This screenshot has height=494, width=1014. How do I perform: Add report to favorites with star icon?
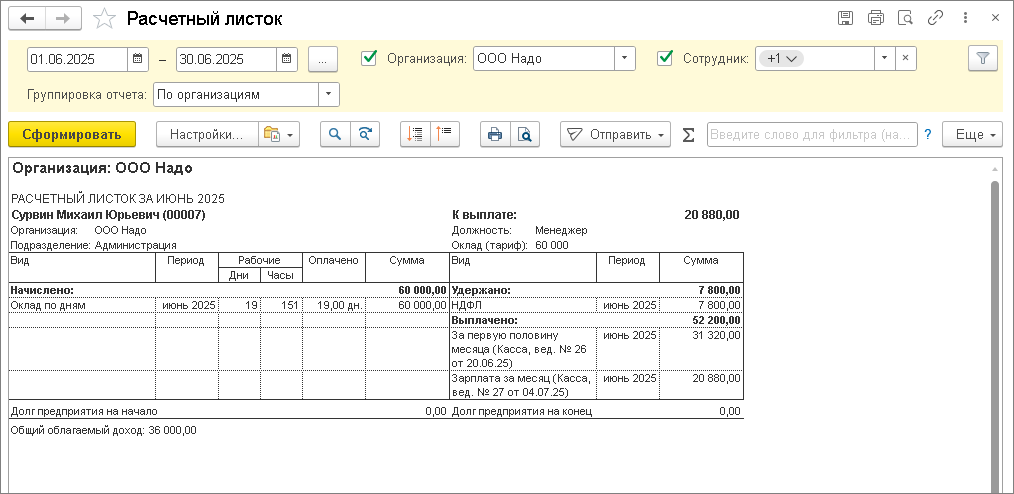click(104, 19)
